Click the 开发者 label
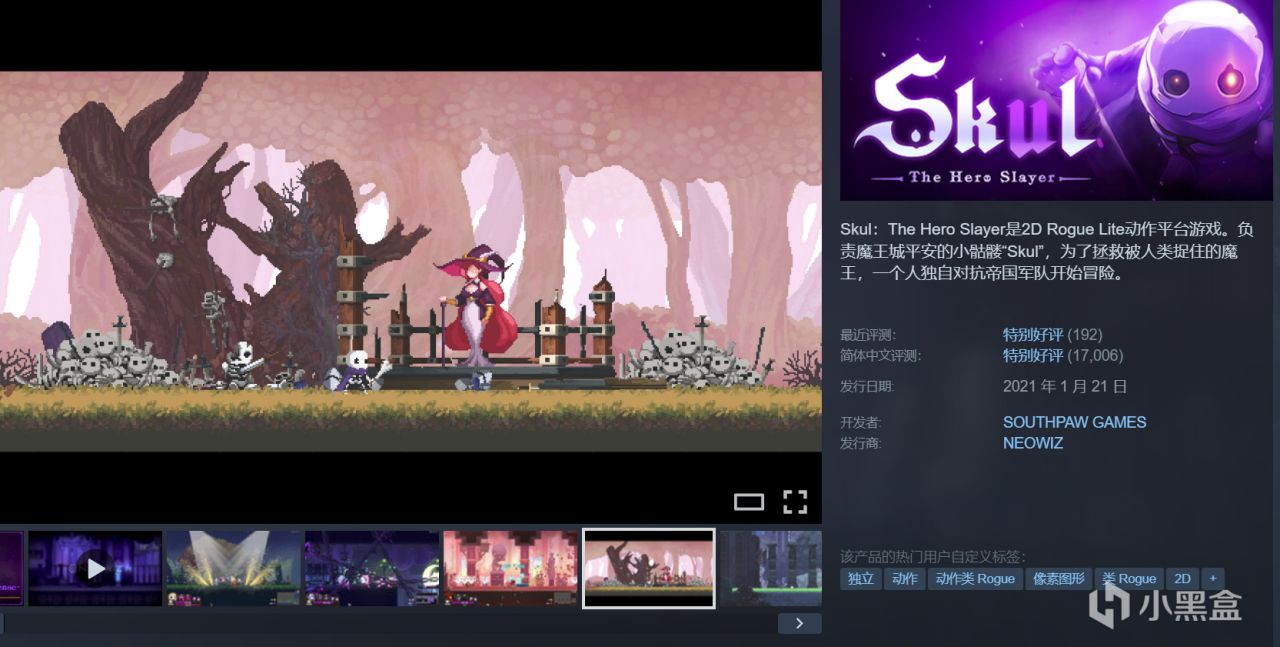1280x647 pixels. [x=861, y=422]
